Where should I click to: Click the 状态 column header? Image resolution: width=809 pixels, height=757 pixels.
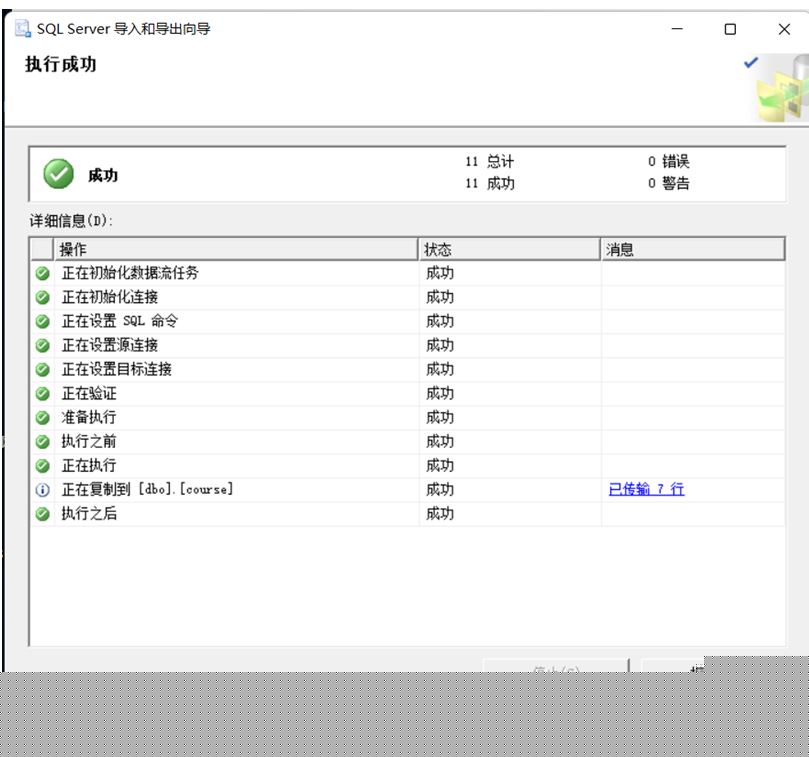pos(509,249)
